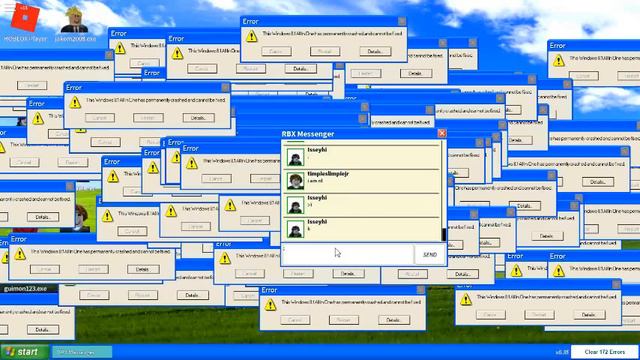Click Cancel in Error dialog directly below RBX Messenger
This screenshot has width=640, height=360.
point(295,320)
